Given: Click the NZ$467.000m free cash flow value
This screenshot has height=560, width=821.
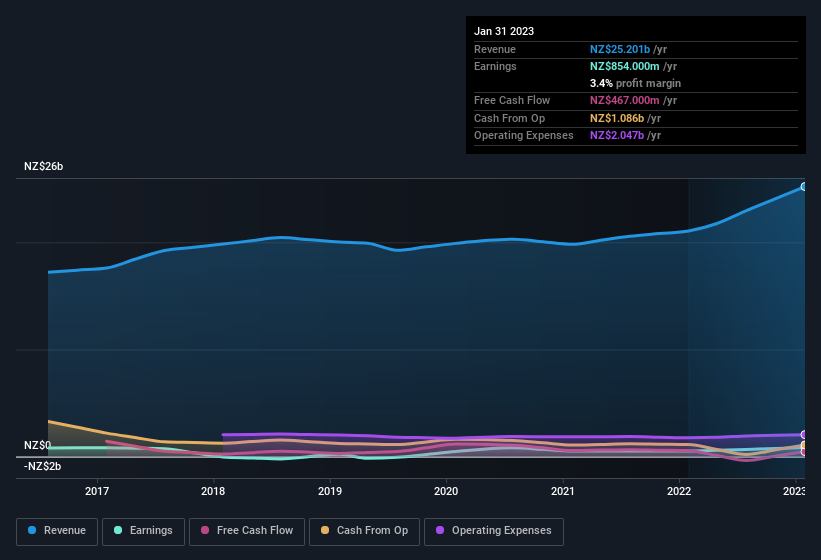Looking at the screenshot, I should coord(625,100).
